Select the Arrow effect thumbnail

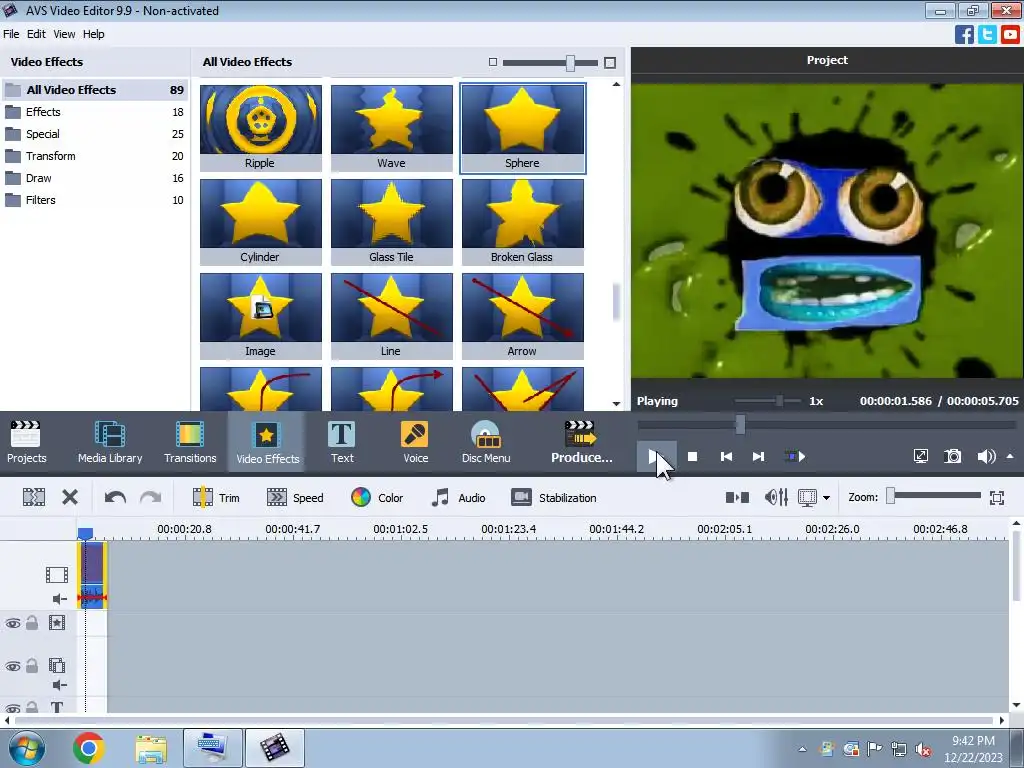click(522, 315)
